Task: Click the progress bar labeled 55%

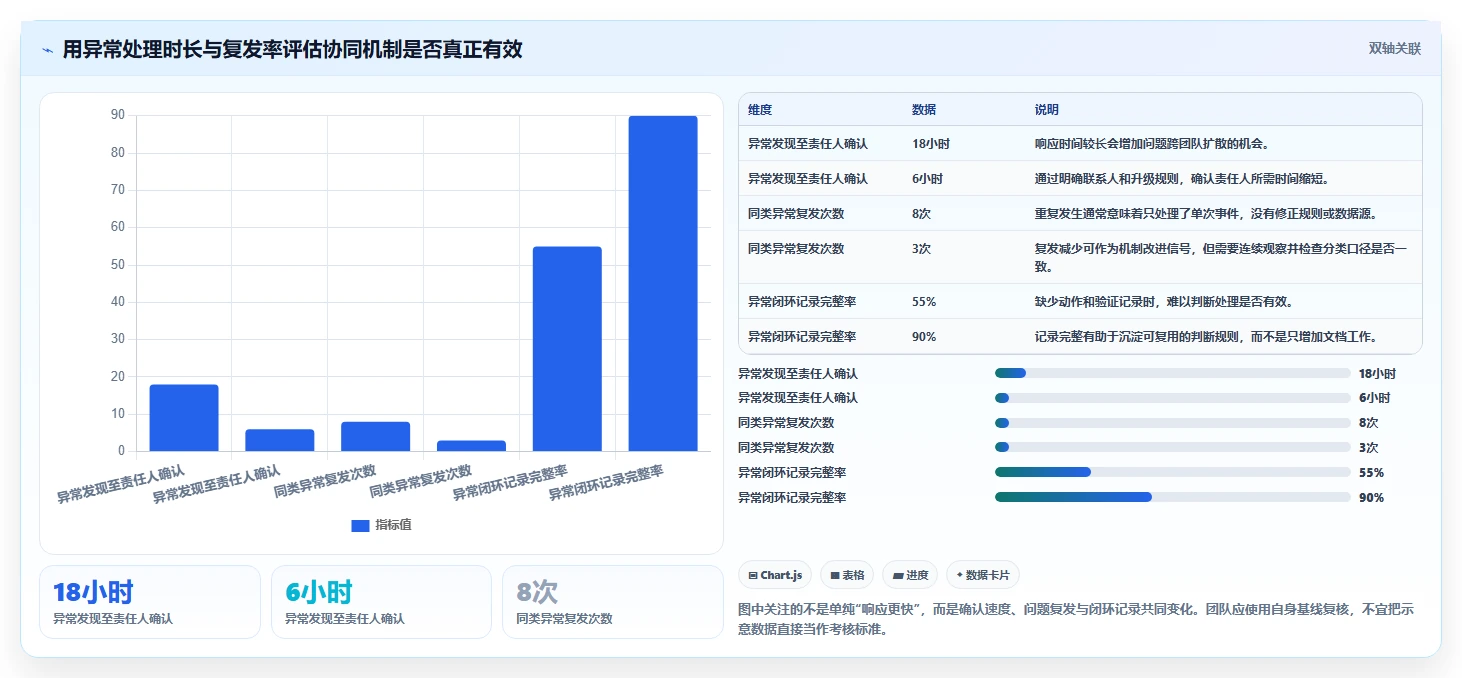Action: coord(1173,472)
